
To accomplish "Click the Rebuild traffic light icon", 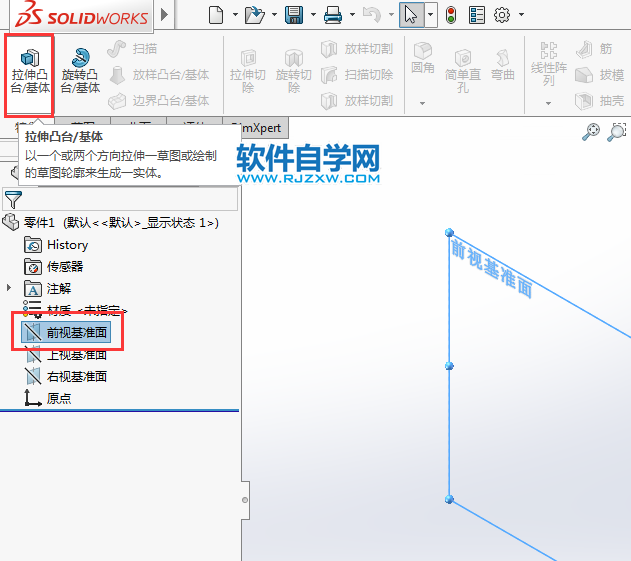I will tap(451, 15).
